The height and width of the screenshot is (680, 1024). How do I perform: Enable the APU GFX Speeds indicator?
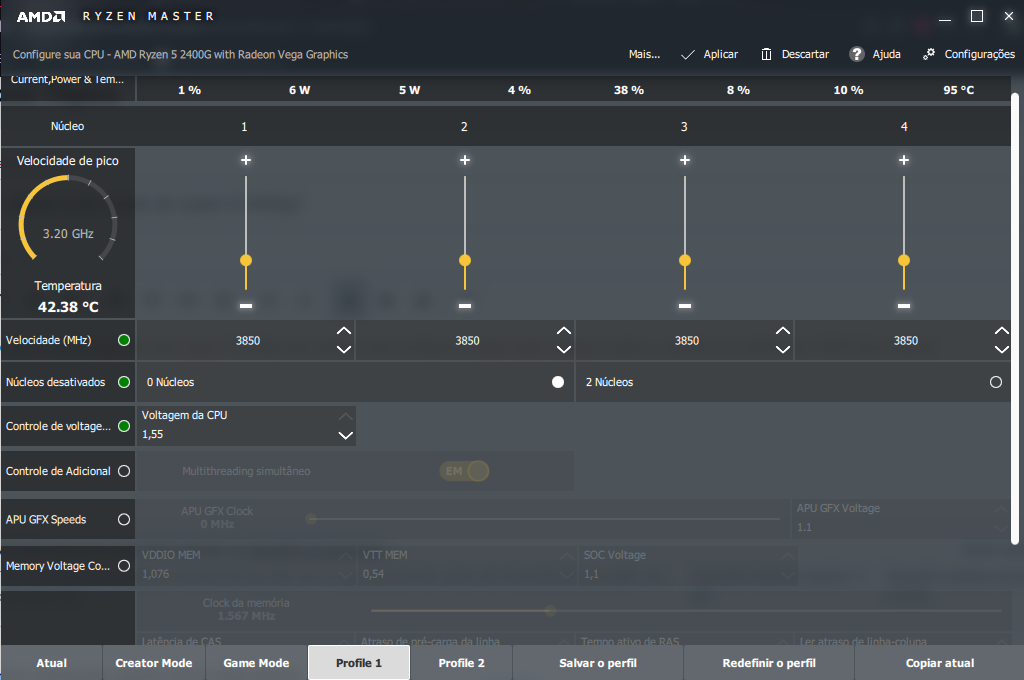click(124, 519)
